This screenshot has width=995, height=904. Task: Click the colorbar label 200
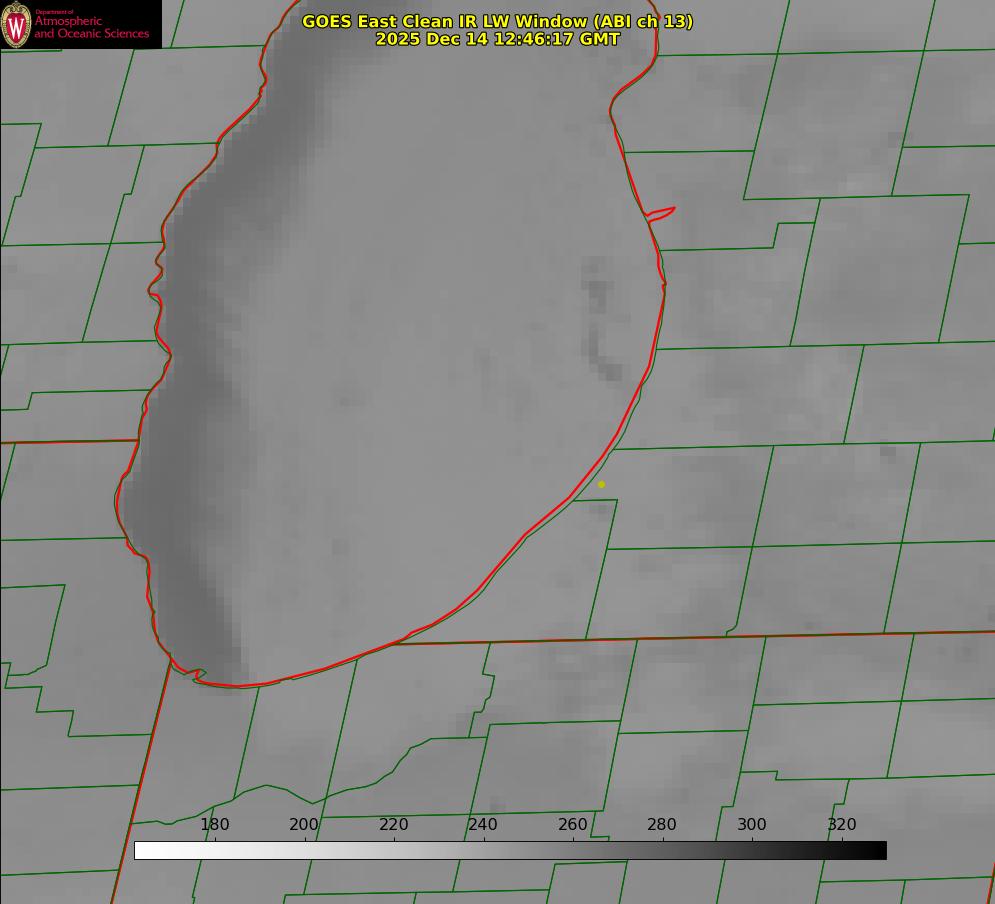pyautogui.click(x=304, y=824)
